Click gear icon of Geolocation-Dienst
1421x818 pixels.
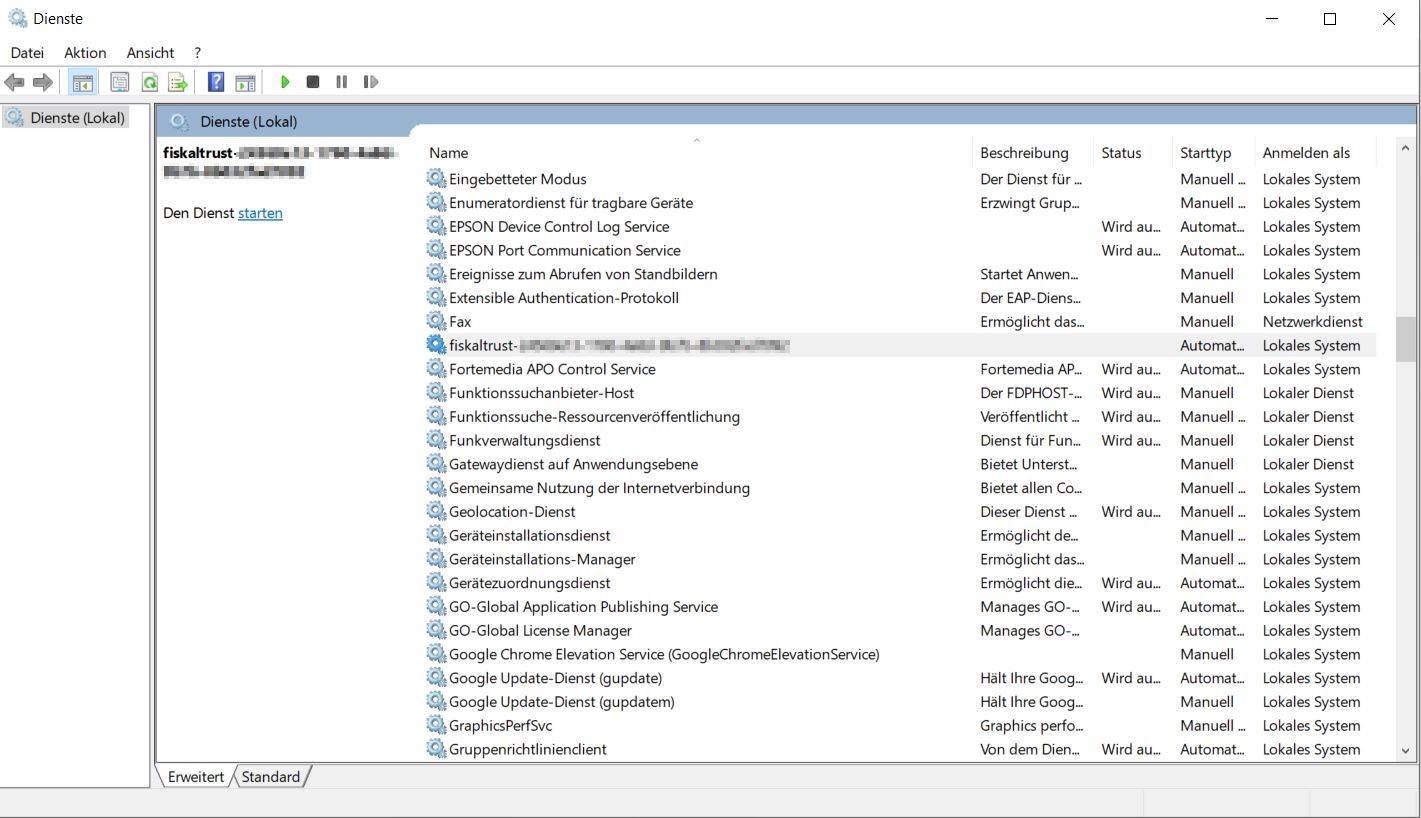coord(436,511)
